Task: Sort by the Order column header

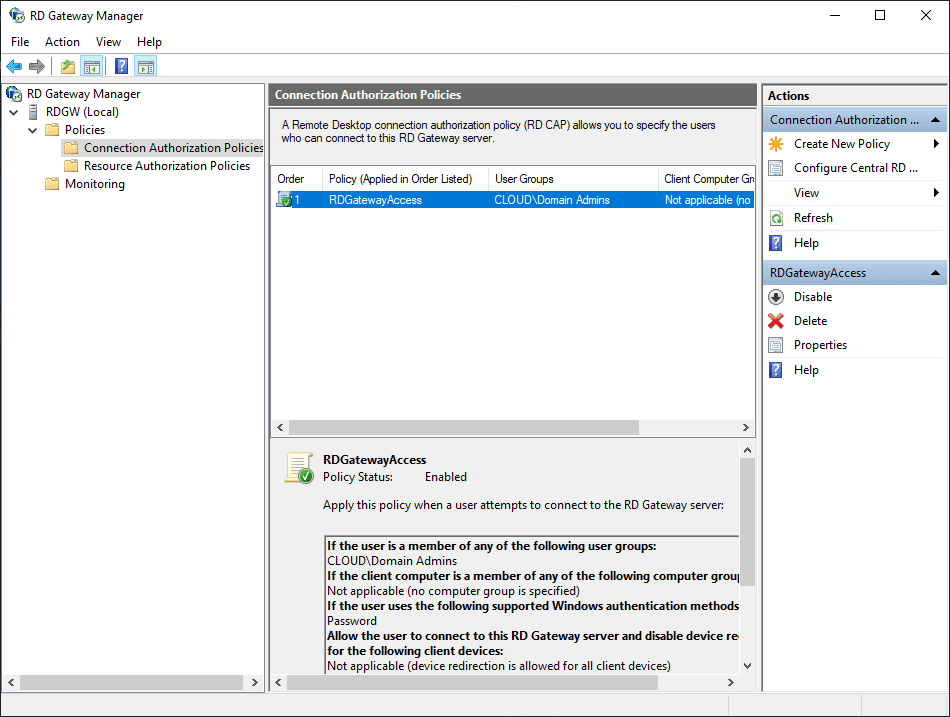Action: pyautogui.click(x=297, y=179)
